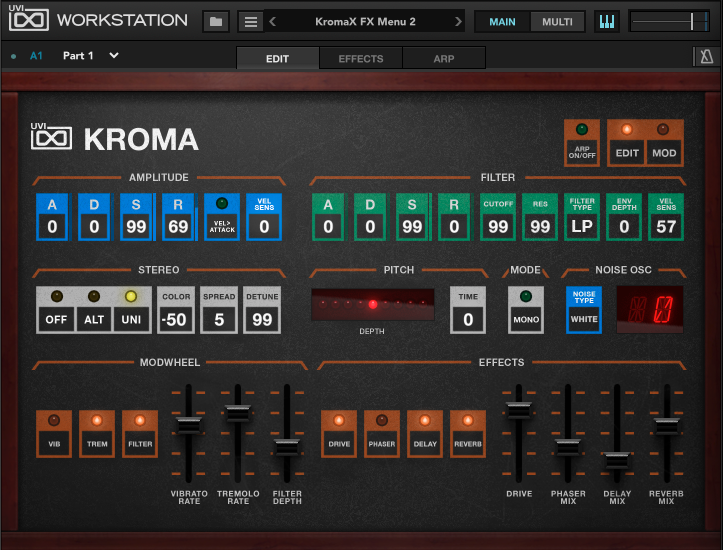723x550 pixels.
Task: Click the stereo DETUNE value 99
Action: tap(262, 319)
